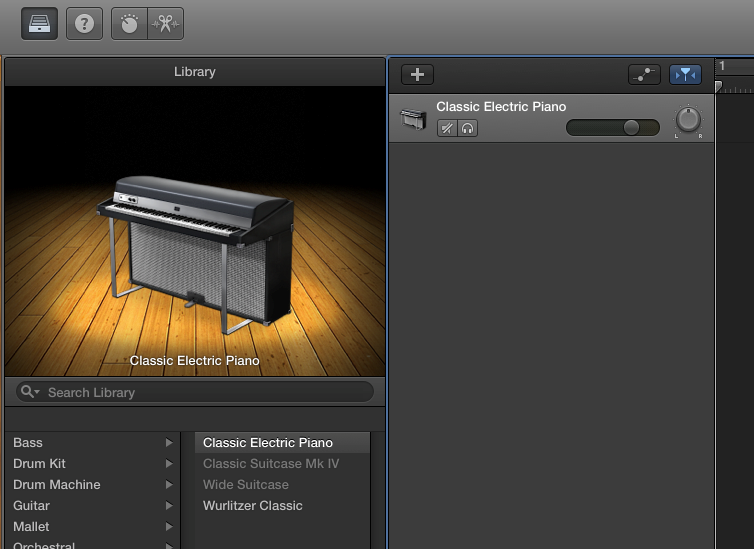
Task: Click the track pan knob
Action: click(688, 120)
